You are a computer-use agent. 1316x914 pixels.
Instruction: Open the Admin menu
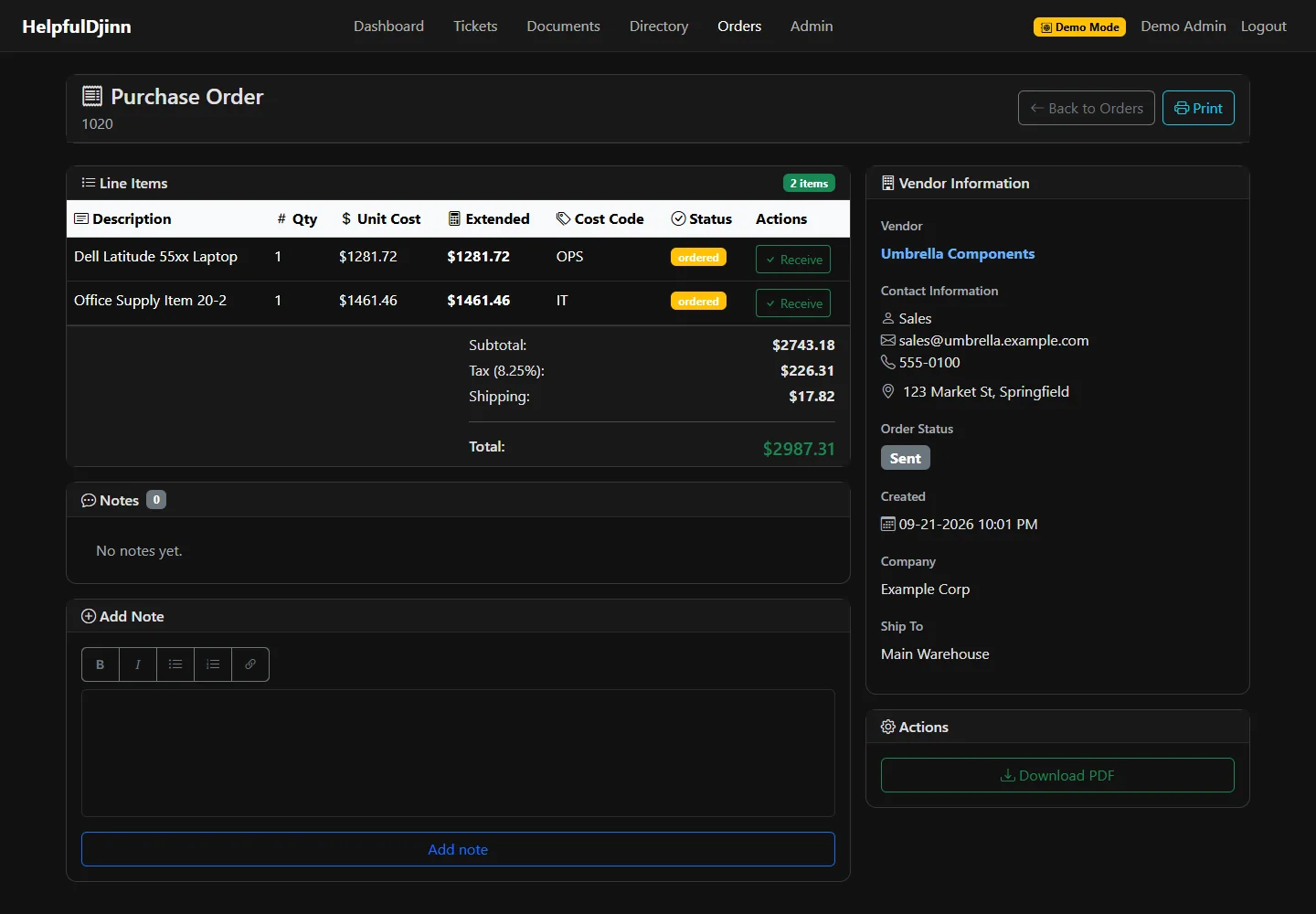tap(812, 26)
